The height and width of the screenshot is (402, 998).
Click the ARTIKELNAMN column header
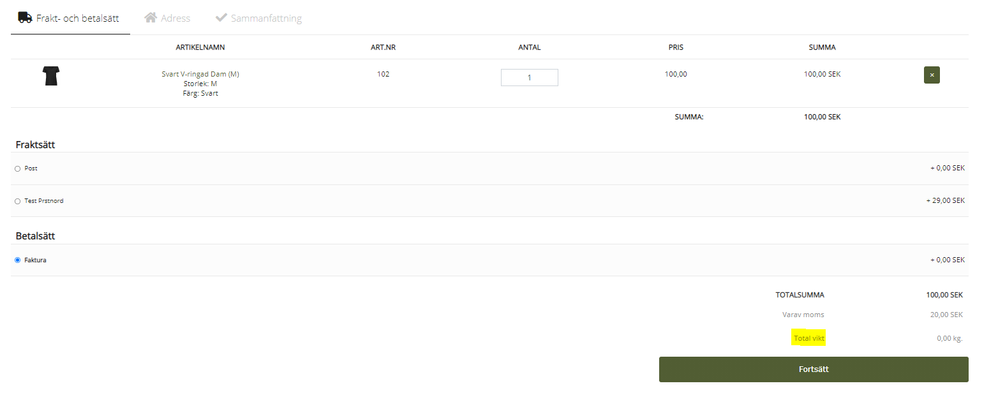[x=200, y=47]
